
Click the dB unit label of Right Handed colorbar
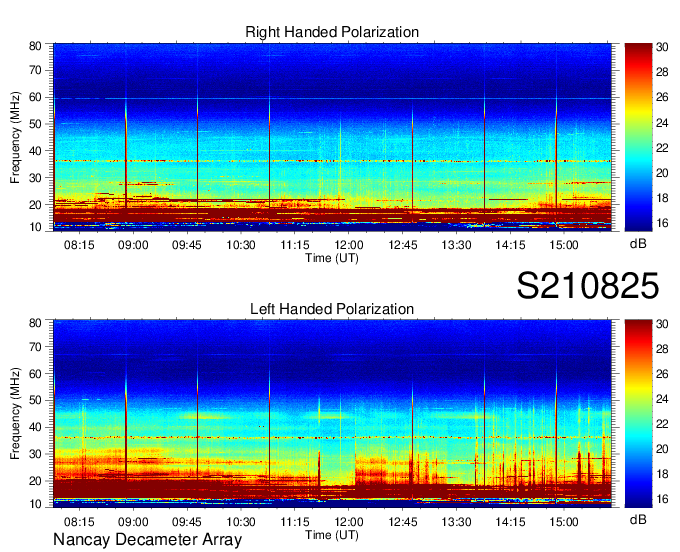638,244
